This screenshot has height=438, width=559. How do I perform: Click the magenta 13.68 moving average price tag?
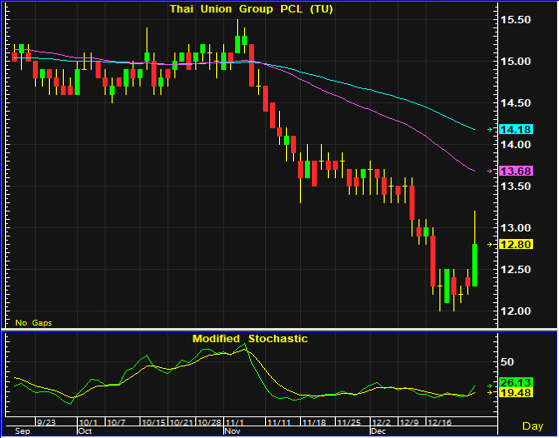tap(516, 171)
